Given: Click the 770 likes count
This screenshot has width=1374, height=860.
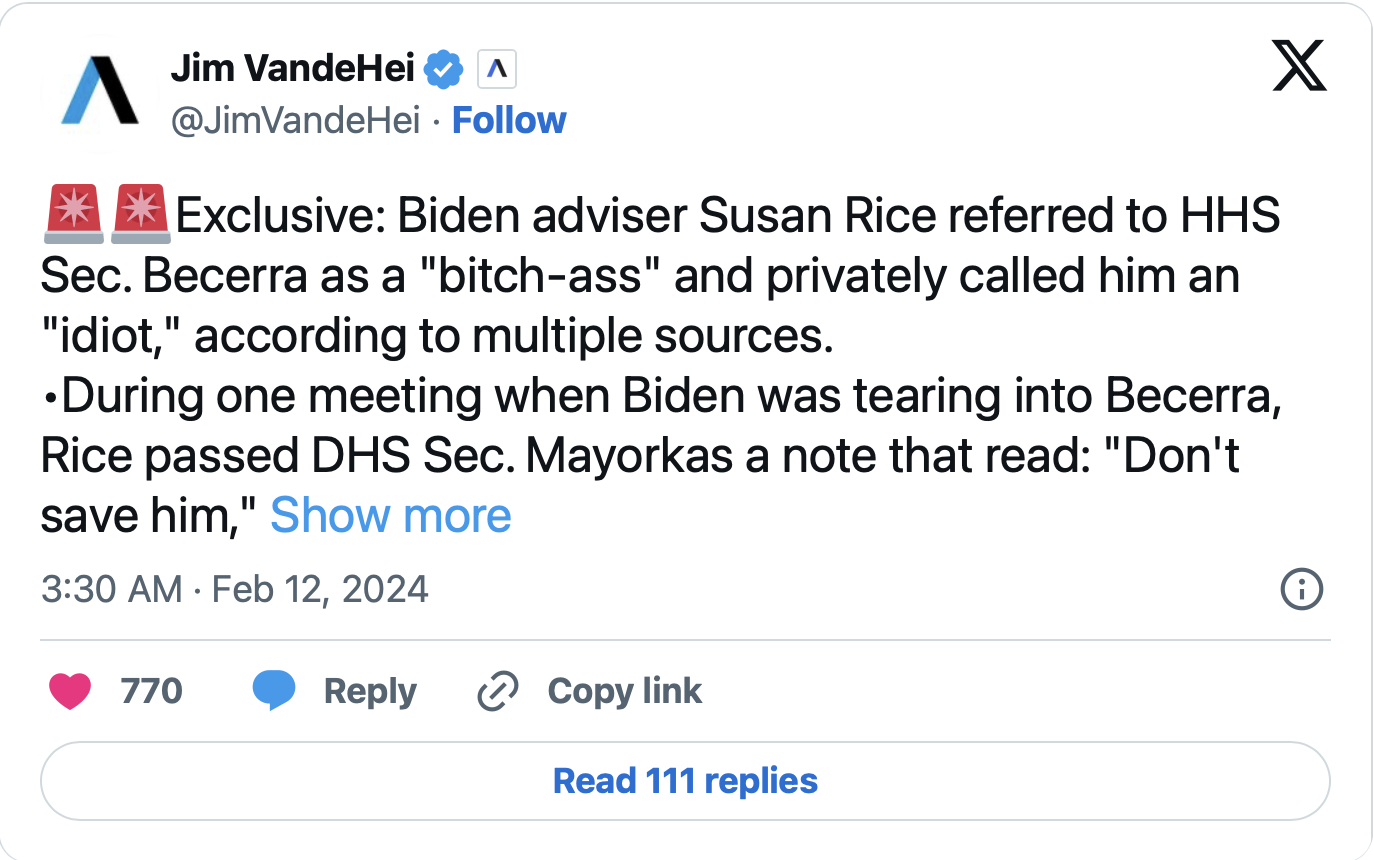Looking at the screenshot, I should click(x=151, y=691).
